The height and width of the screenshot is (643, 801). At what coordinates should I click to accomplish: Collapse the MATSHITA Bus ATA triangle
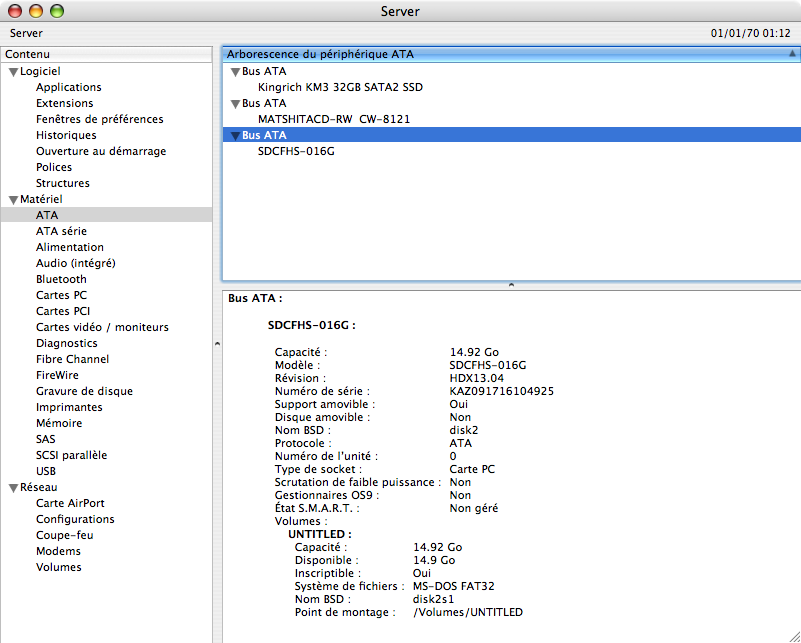(235, 104)
